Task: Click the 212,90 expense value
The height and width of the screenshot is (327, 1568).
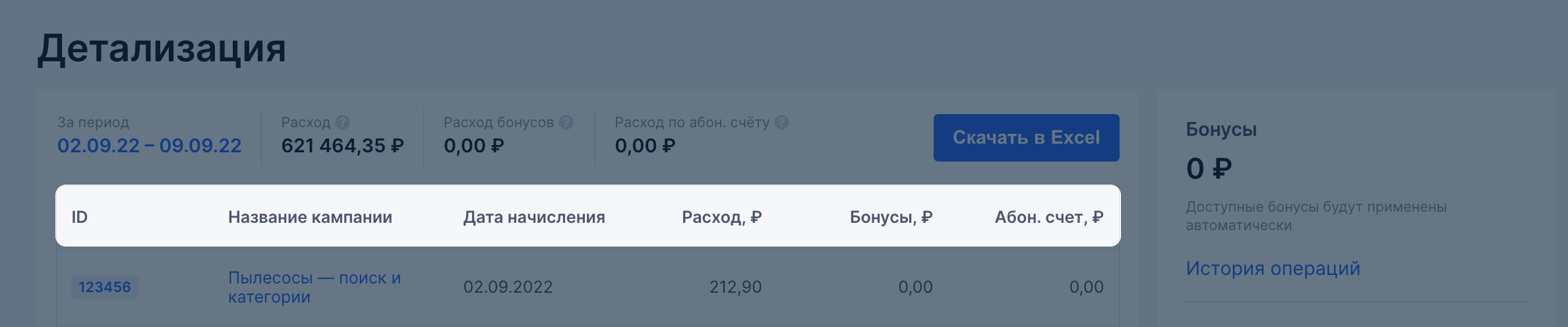Action: 735,287
